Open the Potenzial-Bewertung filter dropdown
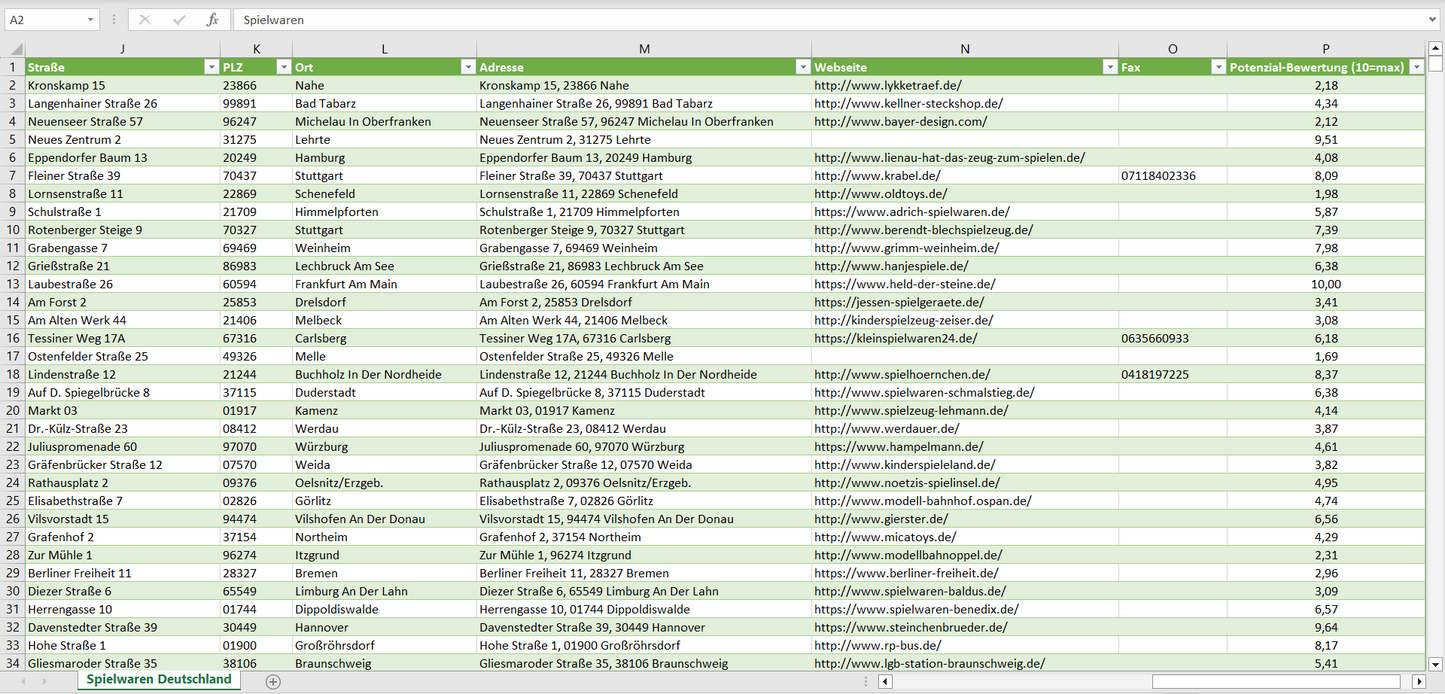 click(1415, 67)
